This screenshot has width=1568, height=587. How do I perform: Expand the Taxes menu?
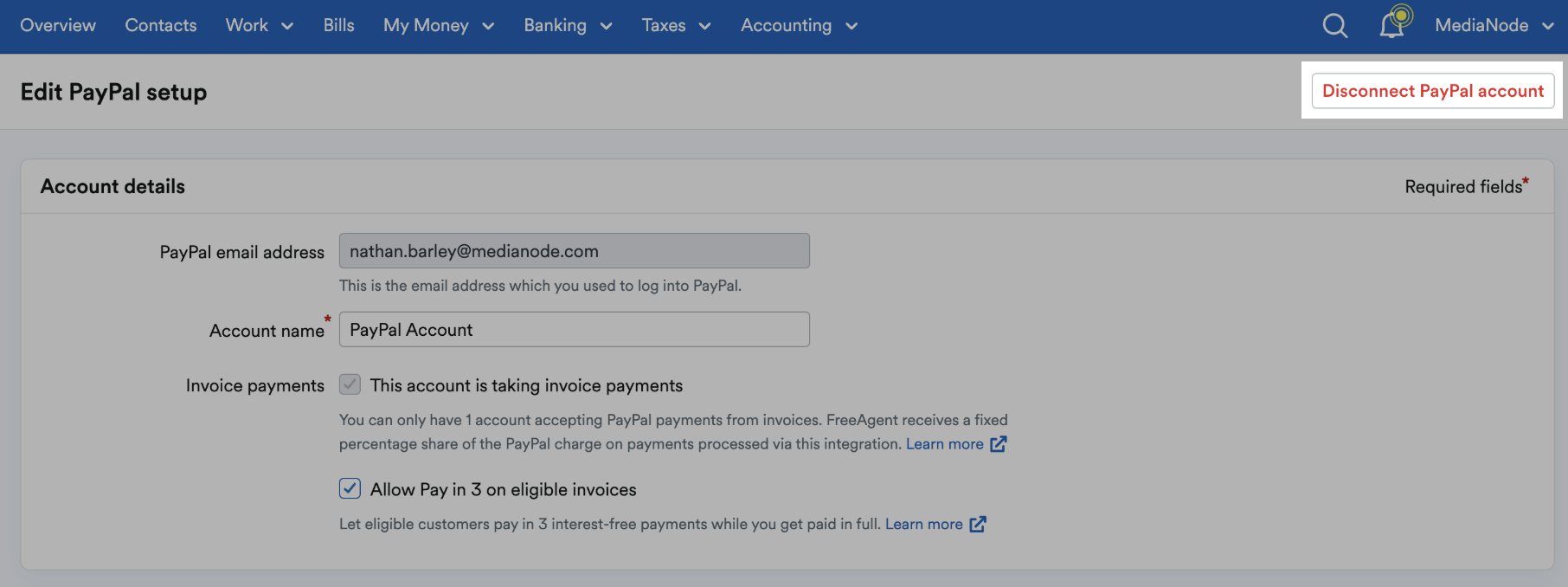click(x=676, y=26)
